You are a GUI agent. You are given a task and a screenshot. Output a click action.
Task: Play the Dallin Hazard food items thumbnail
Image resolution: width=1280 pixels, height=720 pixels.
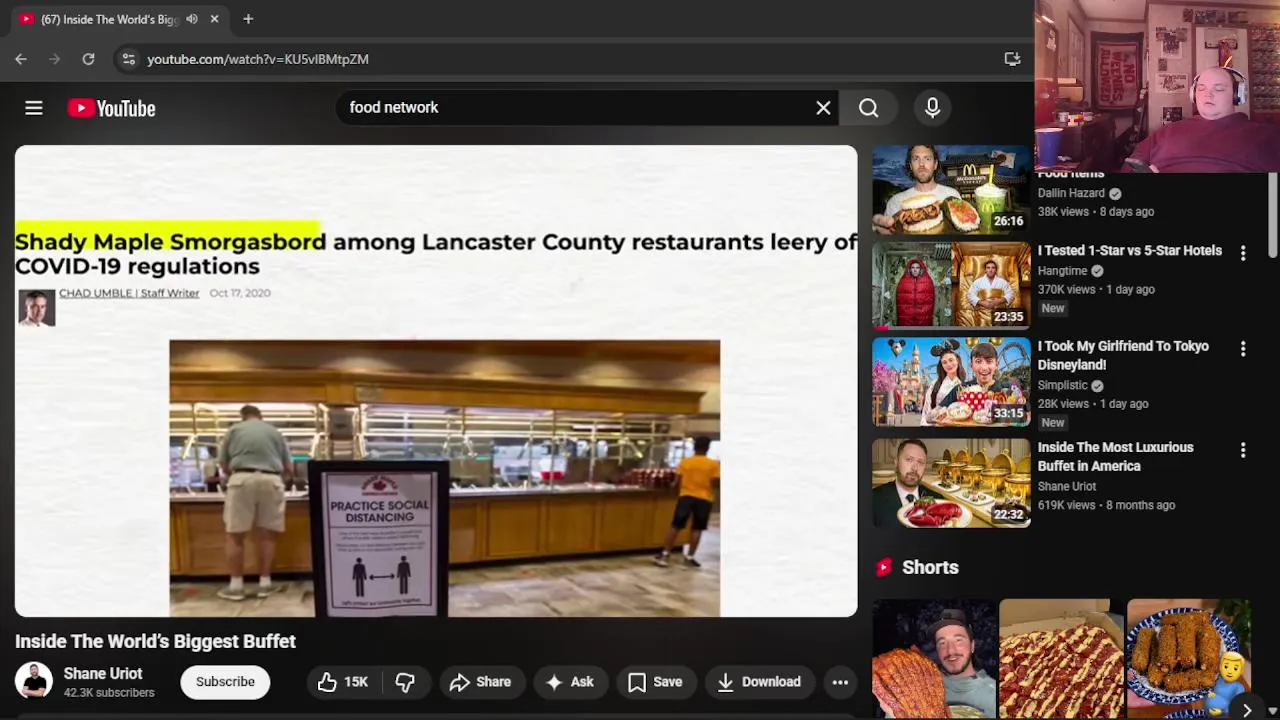tap(951, 190)
